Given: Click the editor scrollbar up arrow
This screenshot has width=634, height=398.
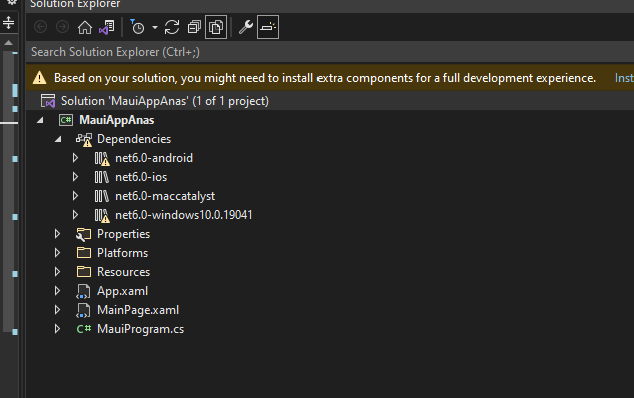Looking at the screenshot, I should (x=8, y=42).
